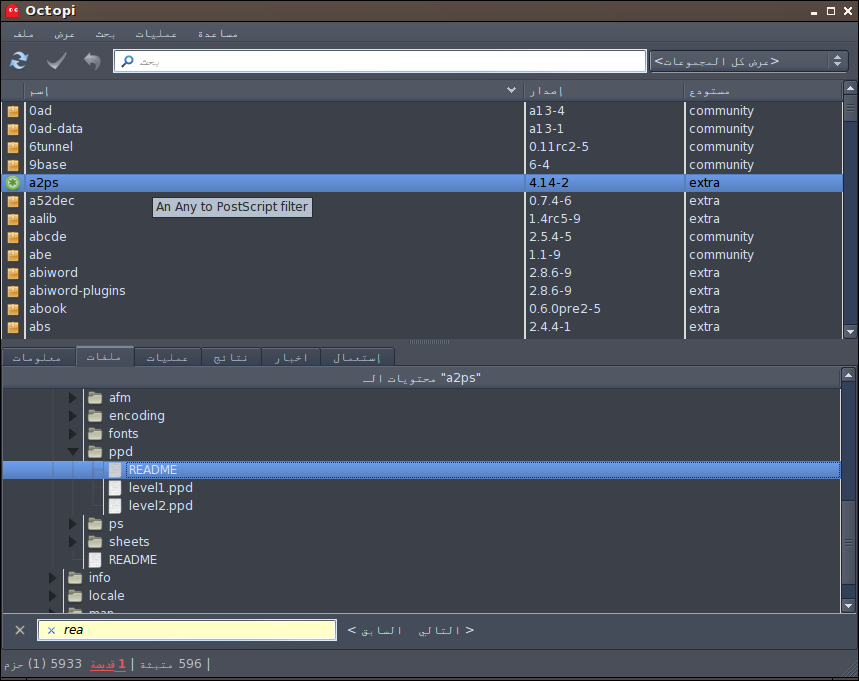Click the next match التالي button

pos(446,631)
